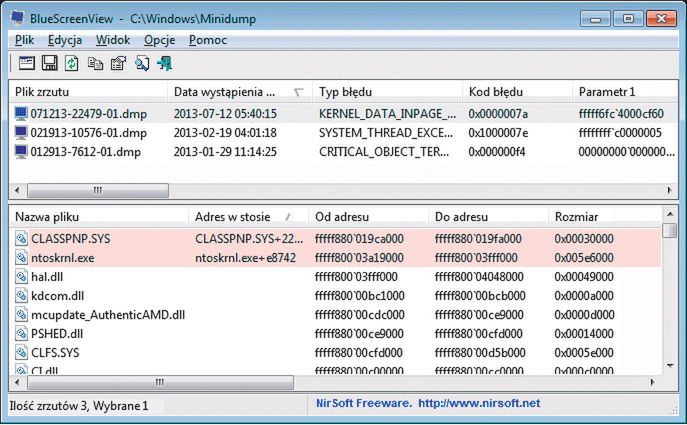Click upper pane scroll left arrow

click(17, 190)
